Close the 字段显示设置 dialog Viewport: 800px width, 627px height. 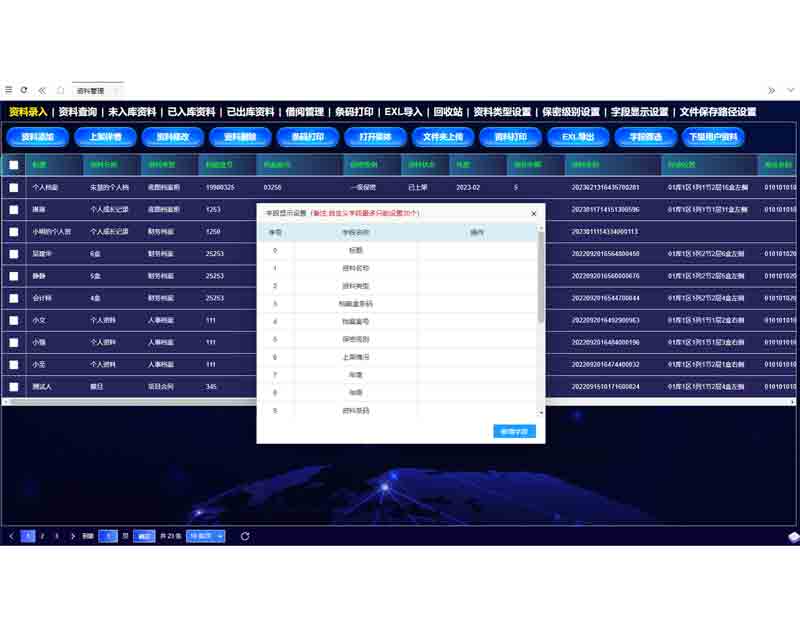point(533,213)
